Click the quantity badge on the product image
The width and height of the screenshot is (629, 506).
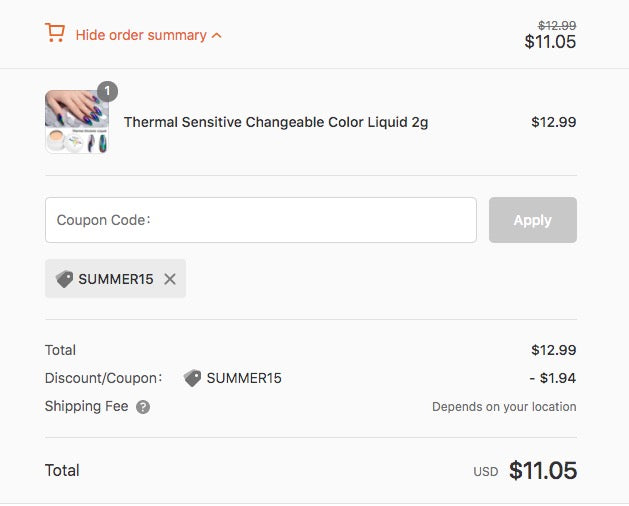coord(108,91)
